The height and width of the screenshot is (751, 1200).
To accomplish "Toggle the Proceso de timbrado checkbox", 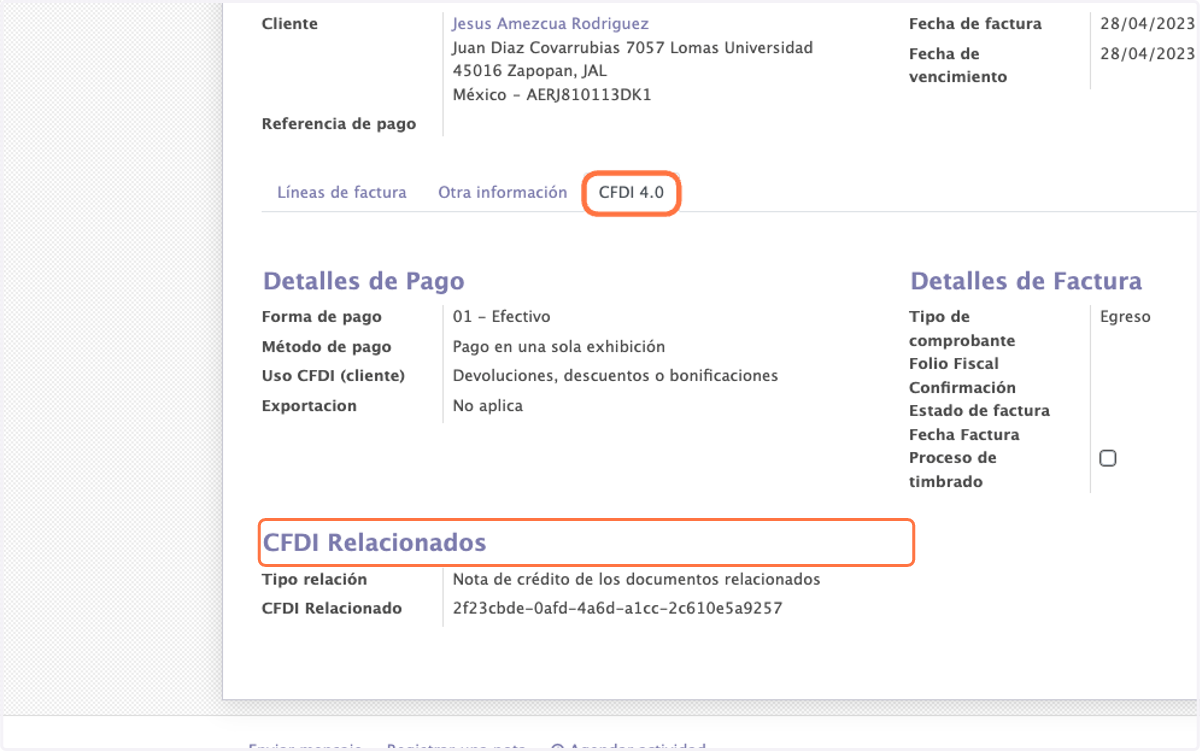I will [1108, 459].
